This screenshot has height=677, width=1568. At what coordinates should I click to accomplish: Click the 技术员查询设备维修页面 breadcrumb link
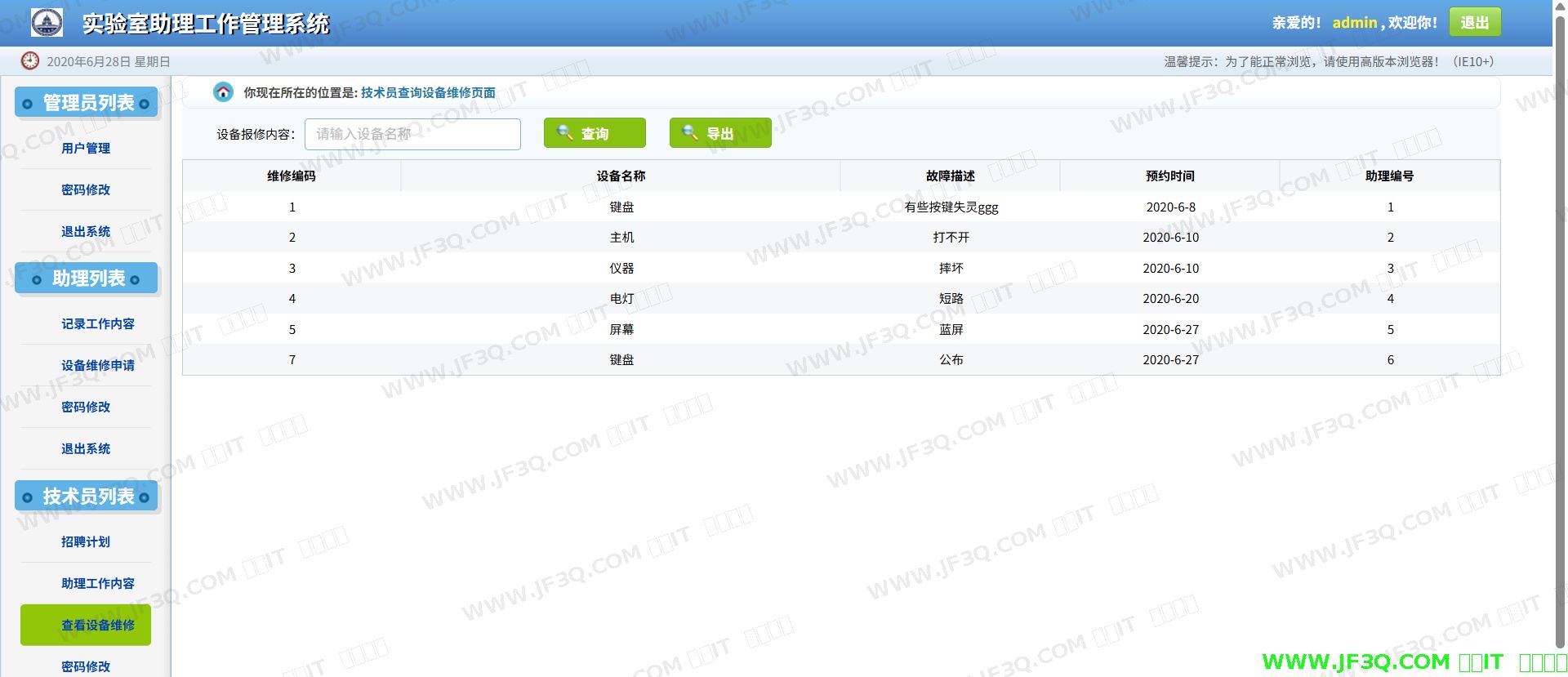428,92
